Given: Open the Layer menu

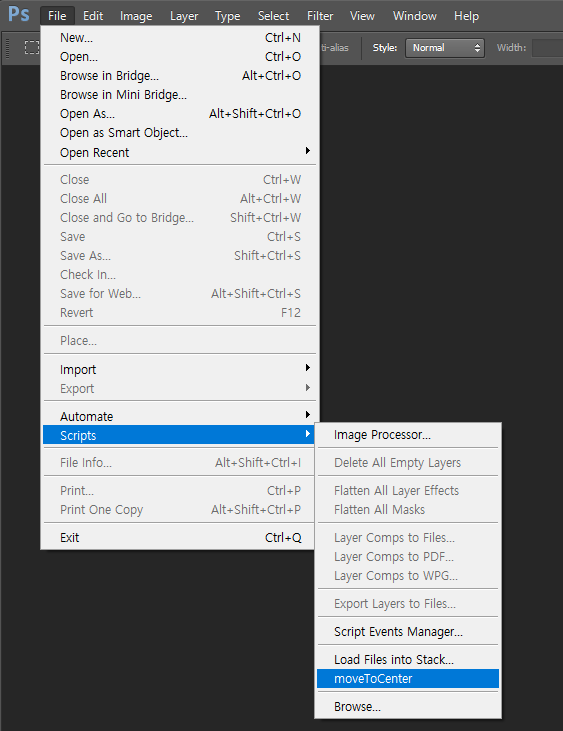Looking at the screenshot, I should pos(184,16).
